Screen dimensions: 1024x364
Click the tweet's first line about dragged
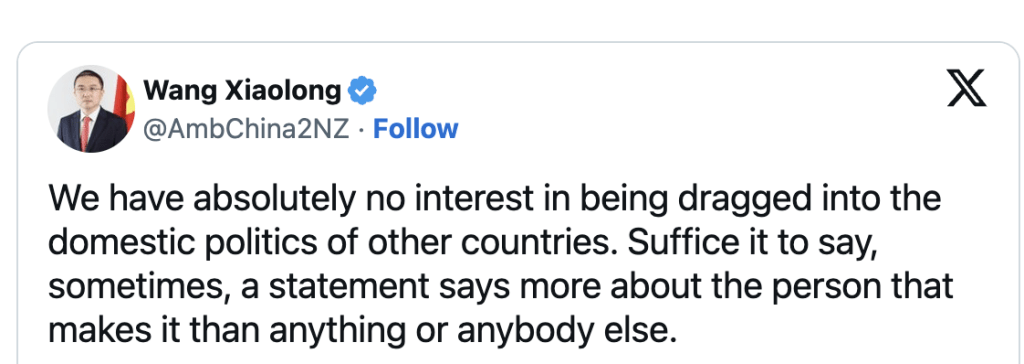click(494, 198)
